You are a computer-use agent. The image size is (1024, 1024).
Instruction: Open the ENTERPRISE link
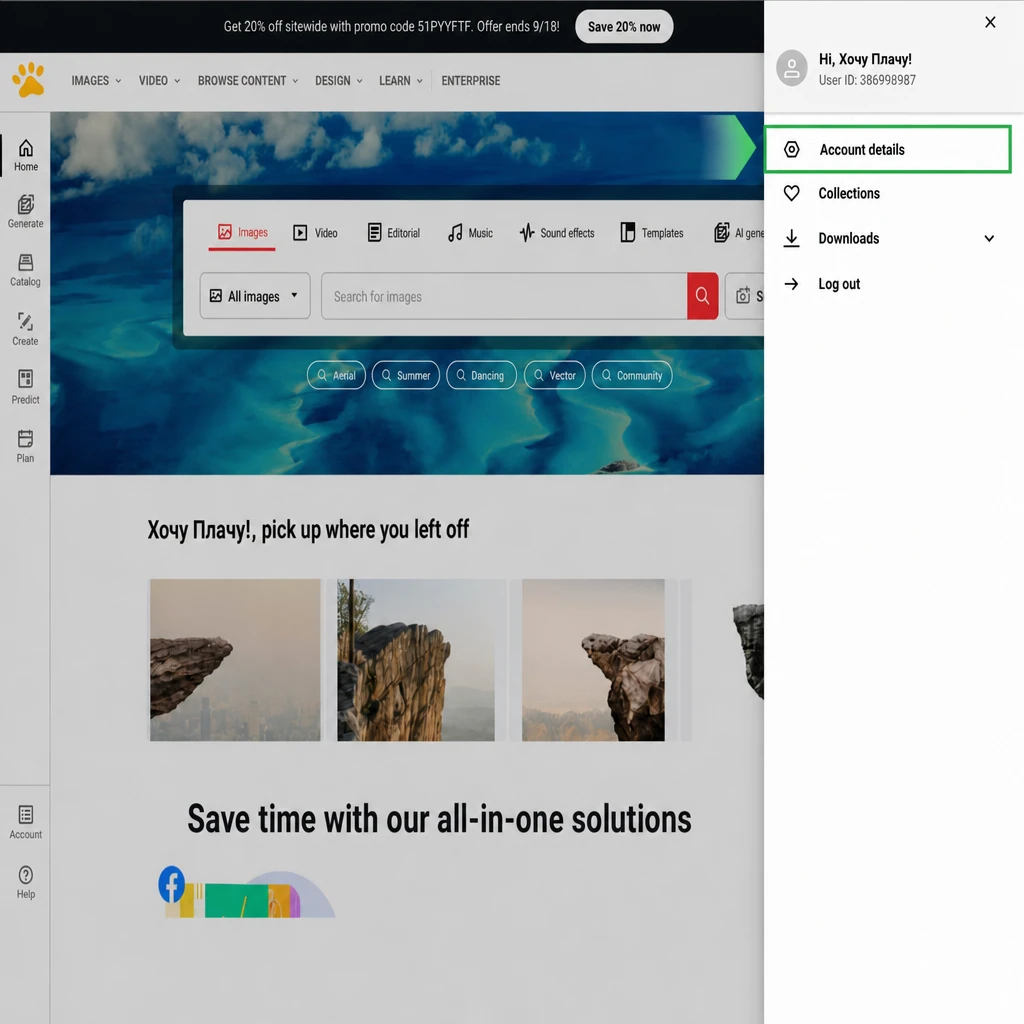click(470, 80)
